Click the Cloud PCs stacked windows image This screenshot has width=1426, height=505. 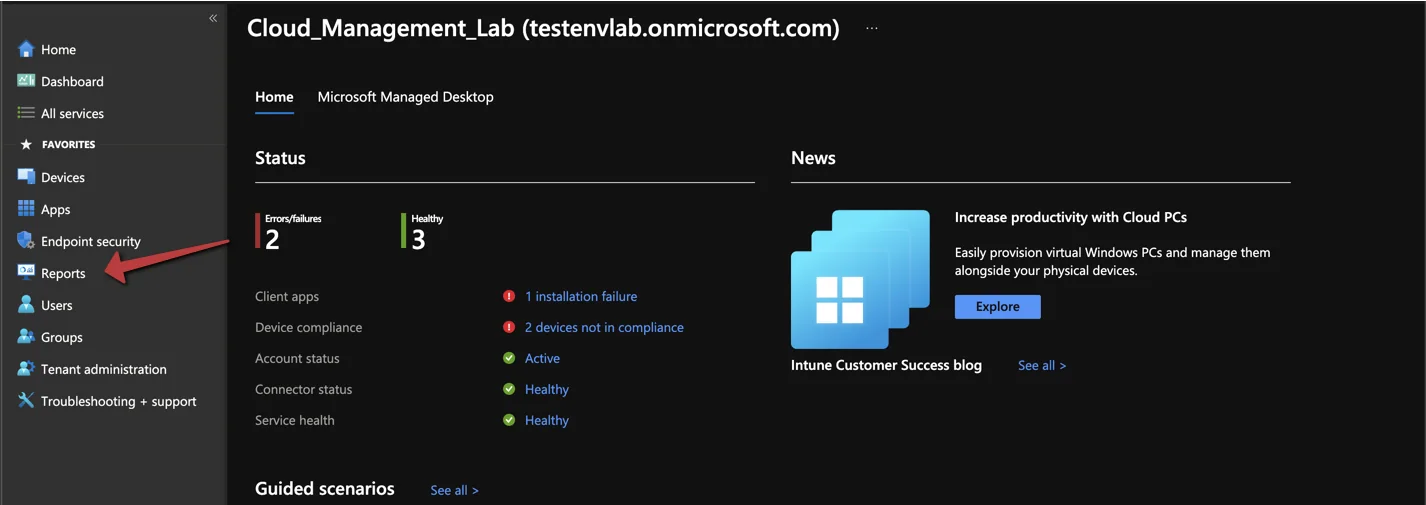pyautogui.click(x=860, y=279)
